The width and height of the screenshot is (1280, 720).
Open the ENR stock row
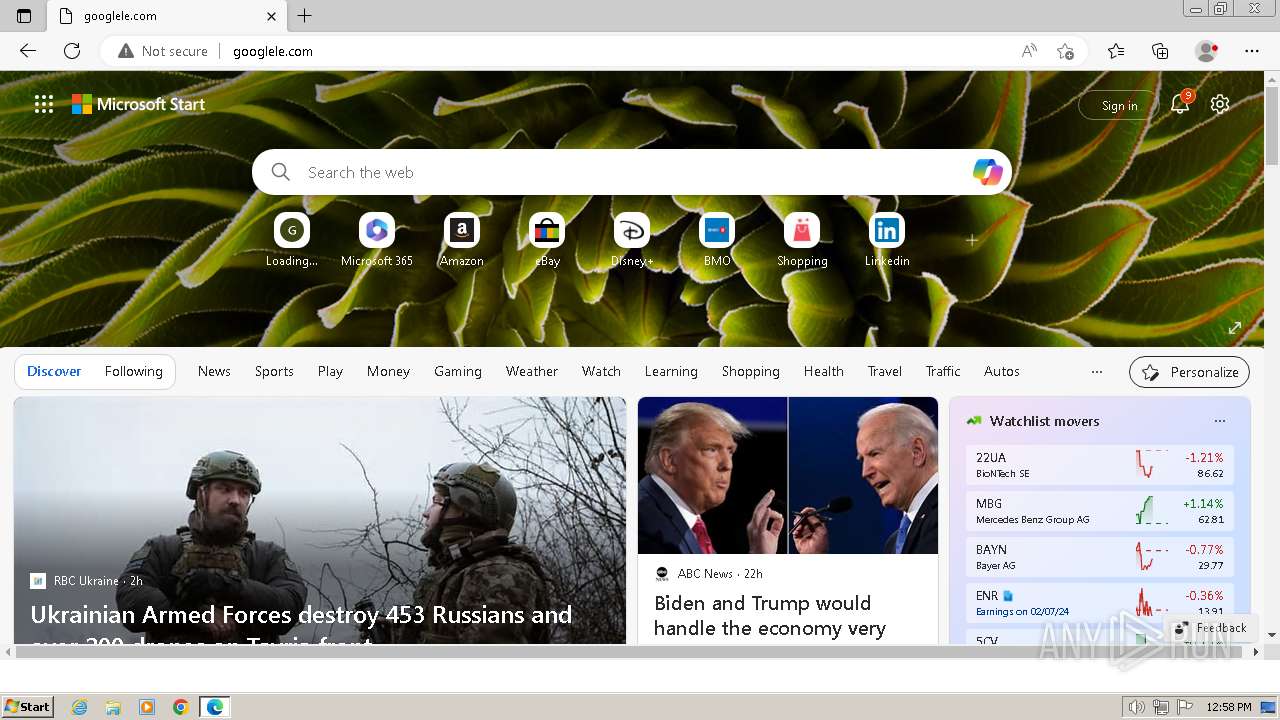coord(1100,603)
